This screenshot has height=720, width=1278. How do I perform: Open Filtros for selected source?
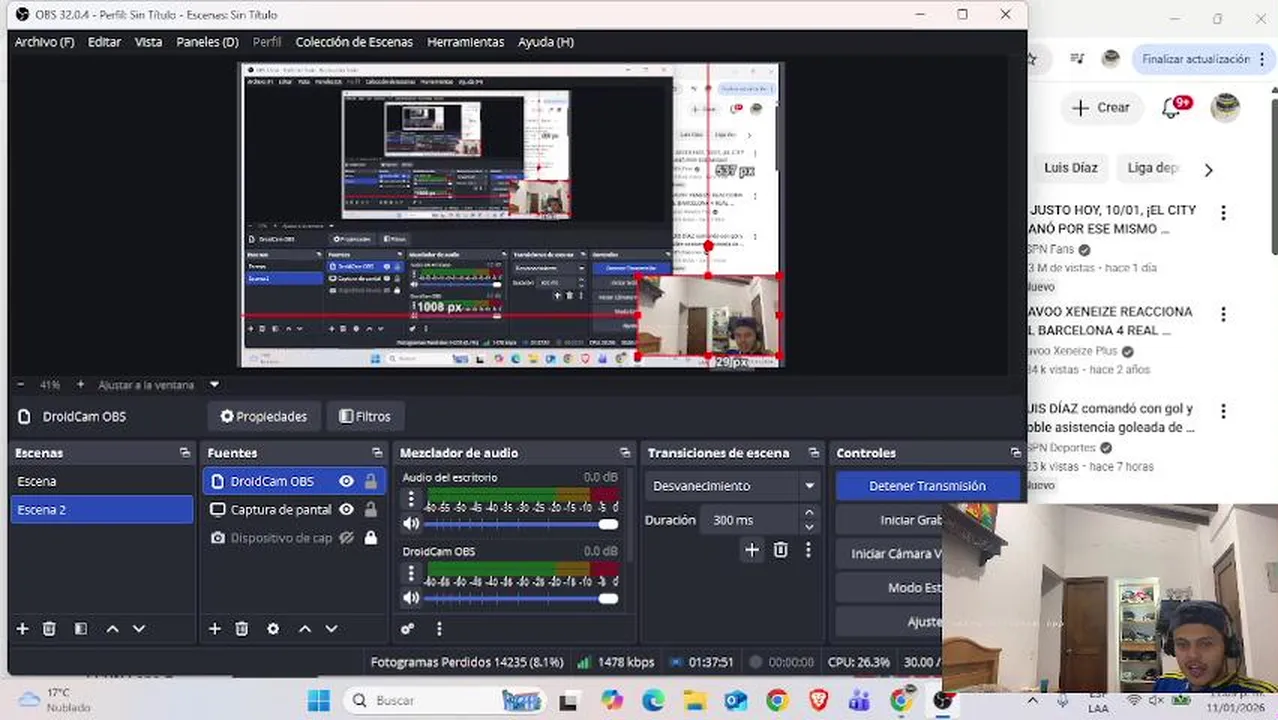pyautogui.click(x=365, y=416)
